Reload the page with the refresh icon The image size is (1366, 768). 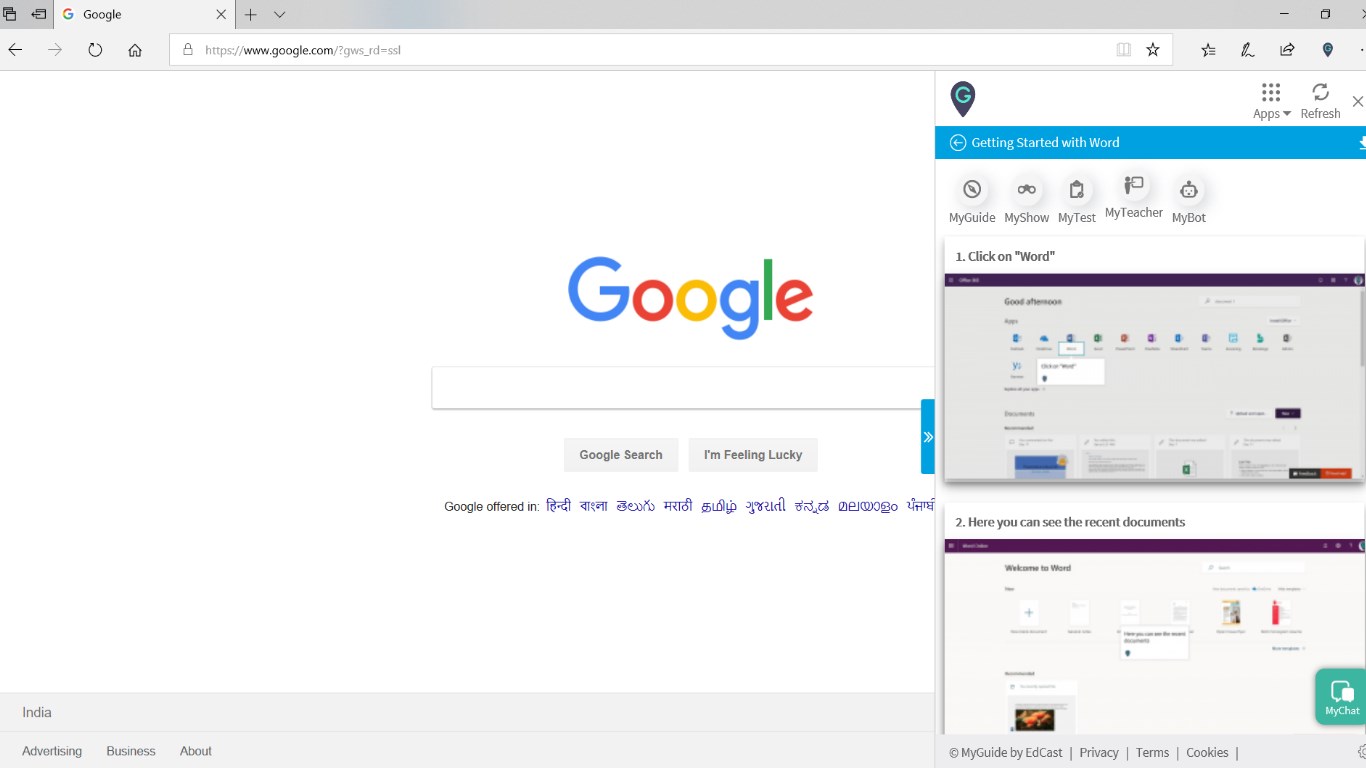point(95,50)
